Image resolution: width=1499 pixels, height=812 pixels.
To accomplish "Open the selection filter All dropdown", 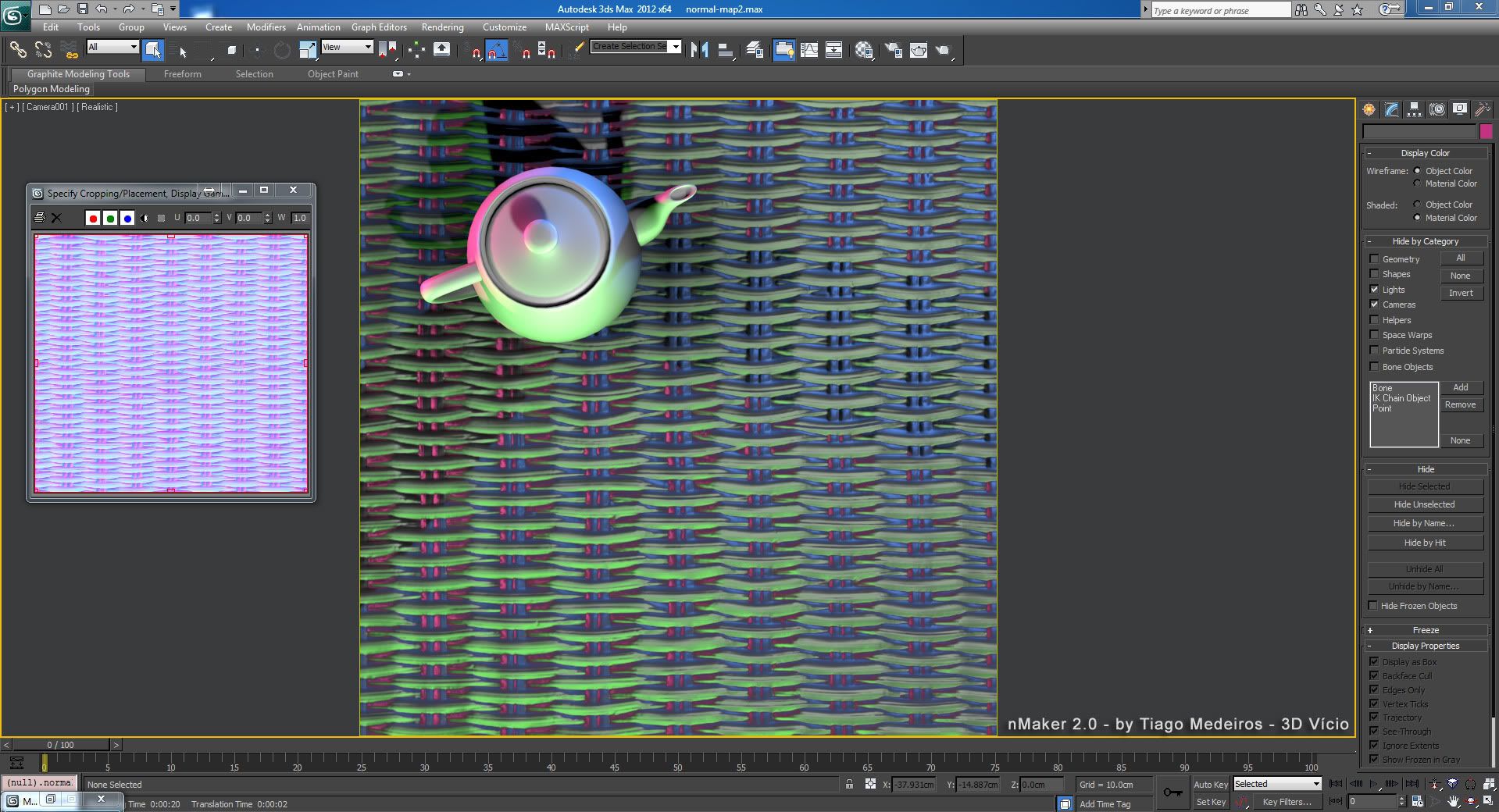I will (x=112, y=47).
